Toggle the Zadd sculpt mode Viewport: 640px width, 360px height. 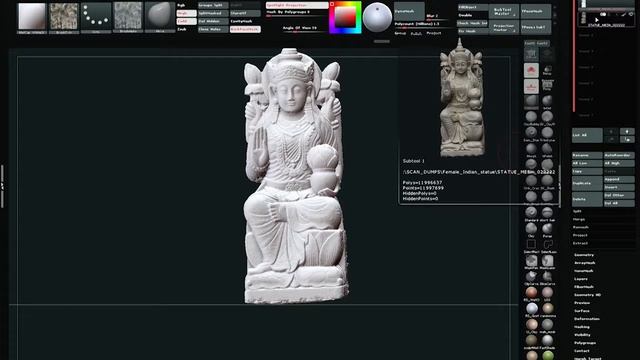click(x=186, y=21)
